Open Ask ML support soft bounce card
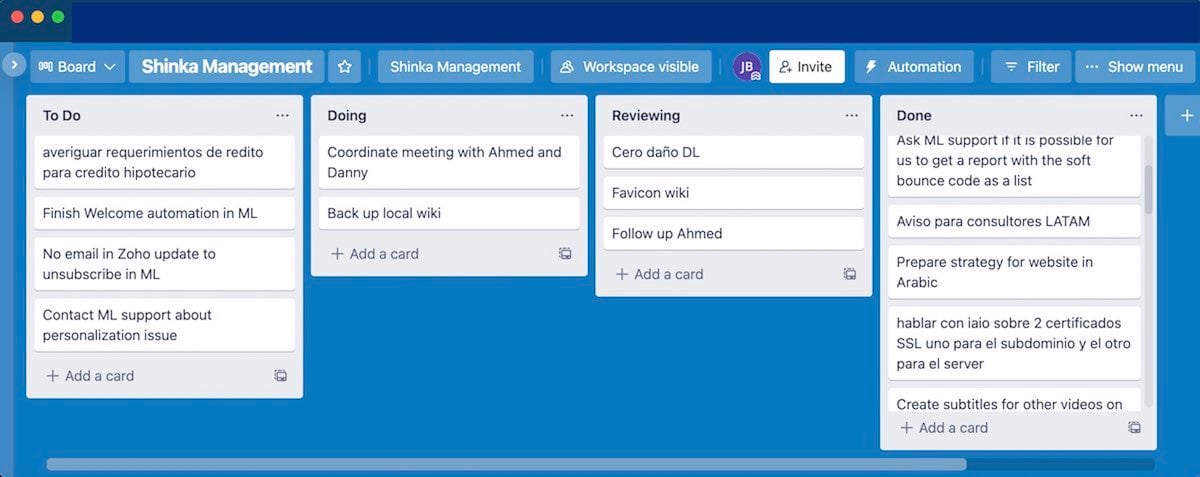 click(x=1014, y=165)
